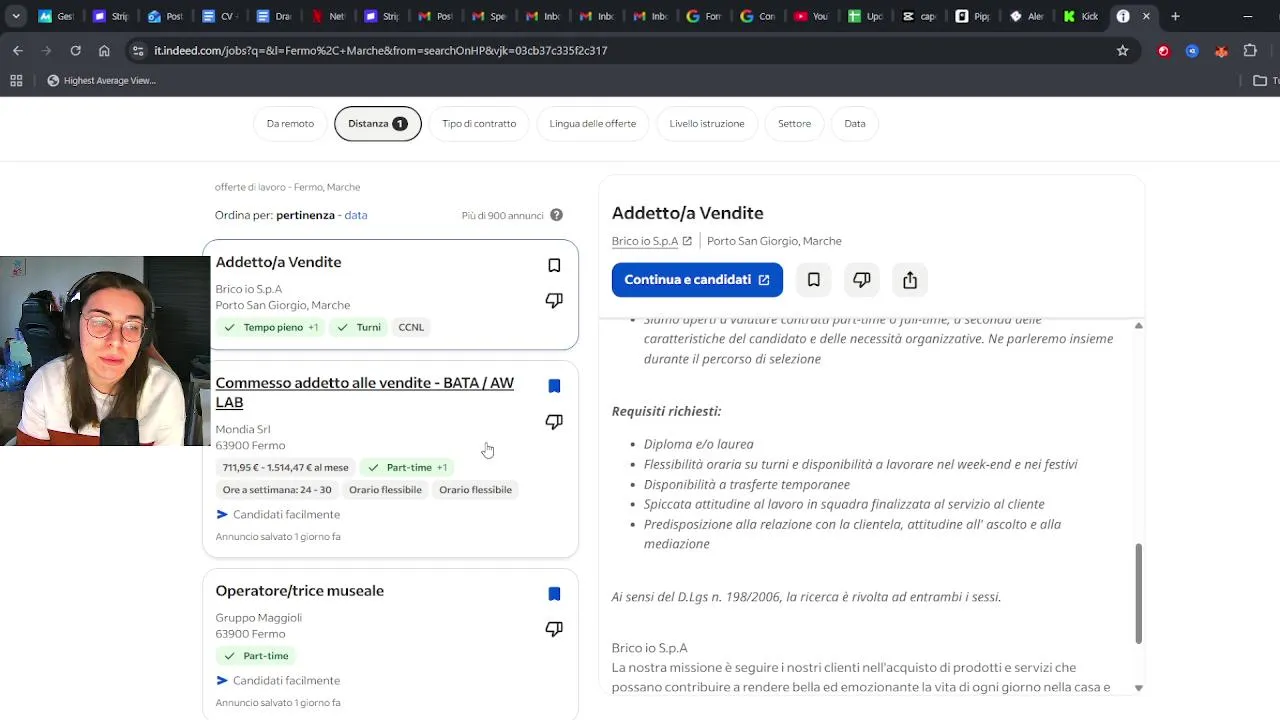Open Brico io S.p.A company link
This screenshot has height=720, width=1280.
click(645, 241)
